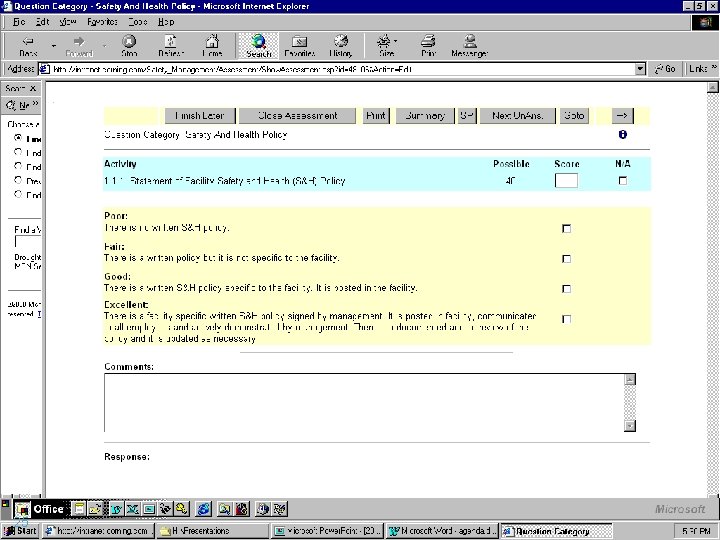This screenshot has height=540, width=720.
Task: Click the small SP button beside Summary
Action: click(467, 116)
